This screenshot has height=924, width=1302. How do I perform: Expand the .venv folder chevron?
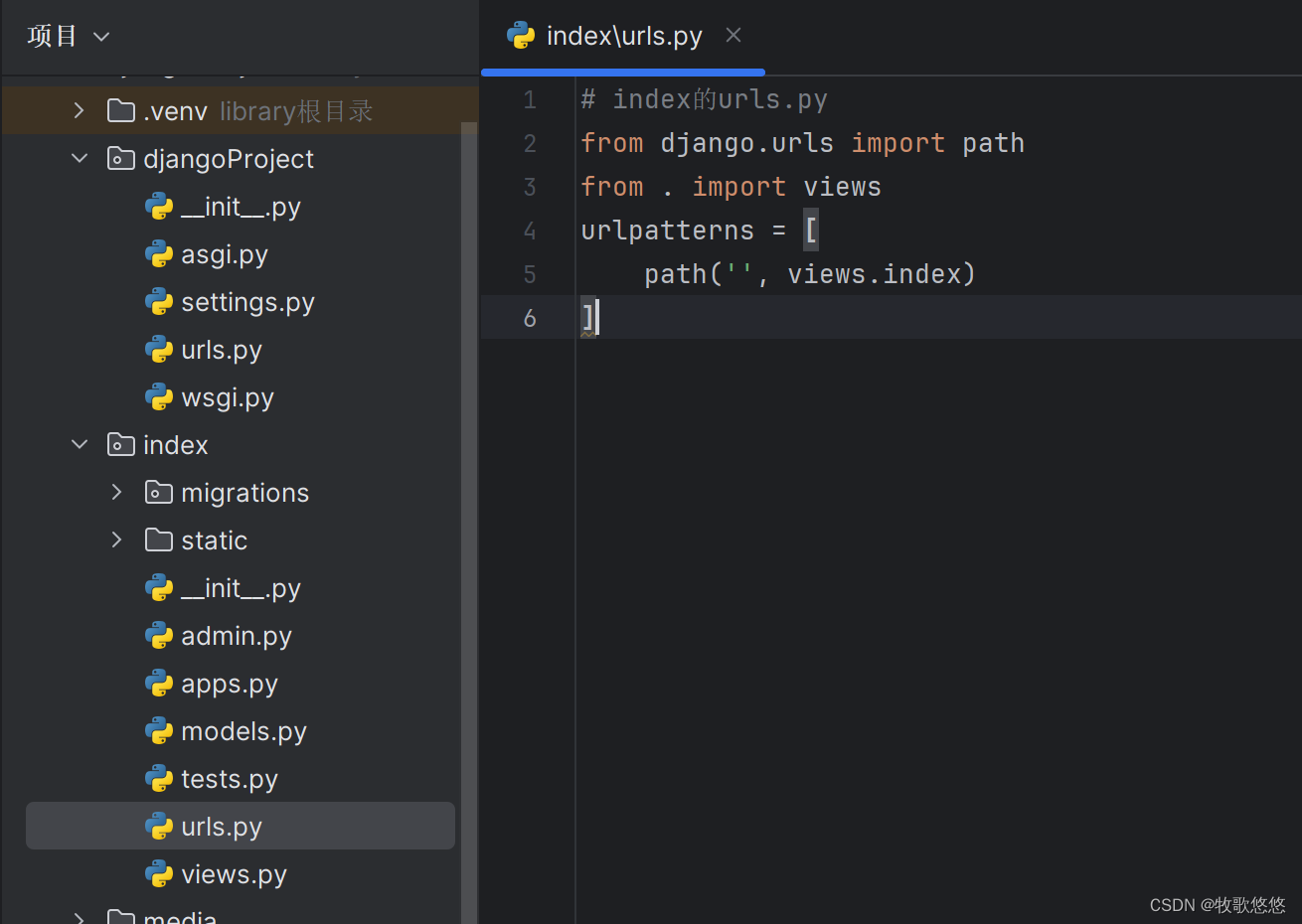pyautogui.click(x=80, y=110)
